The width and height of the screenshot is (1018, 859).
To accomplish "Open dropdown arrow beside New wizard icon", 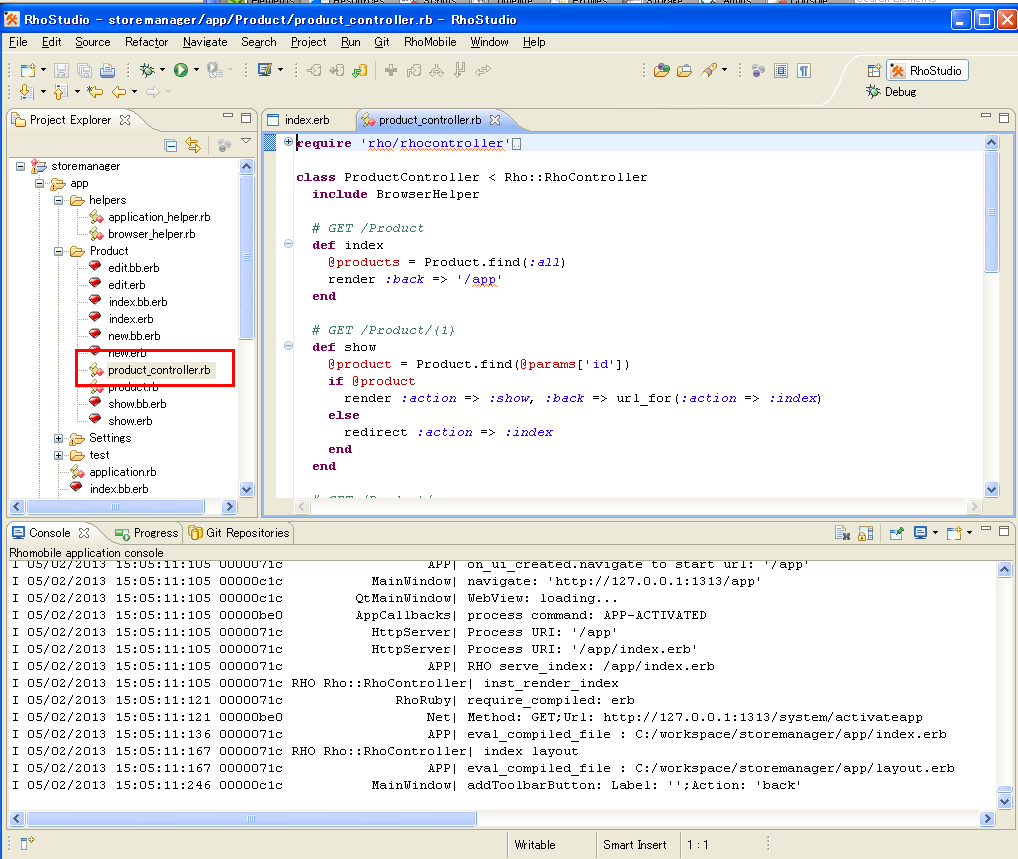I will (43, 70).
